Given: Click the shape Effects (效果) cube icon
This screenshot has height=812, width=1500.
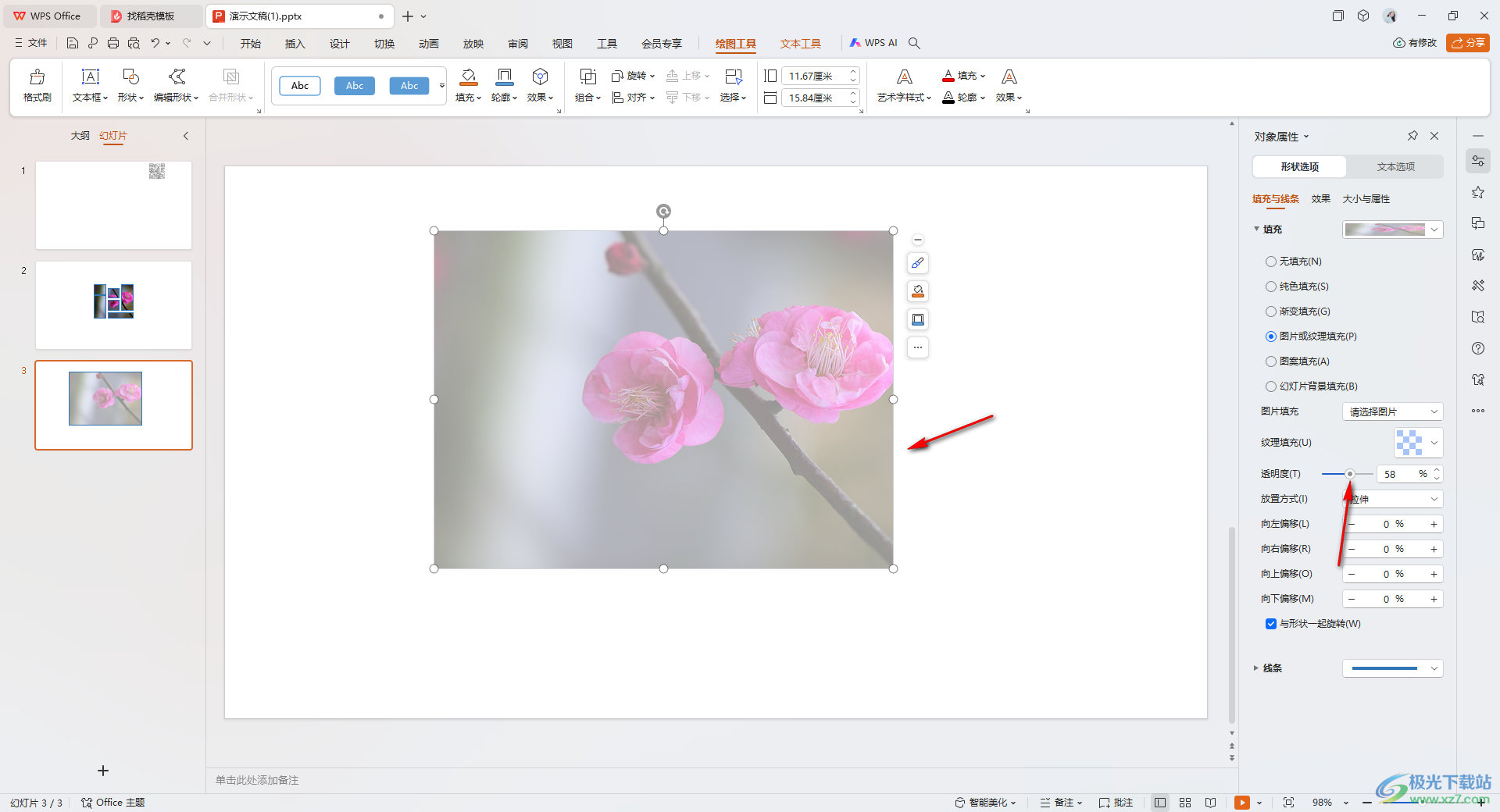Looking at the screenshot, I should pyautogui.click(x=540, y=77).
